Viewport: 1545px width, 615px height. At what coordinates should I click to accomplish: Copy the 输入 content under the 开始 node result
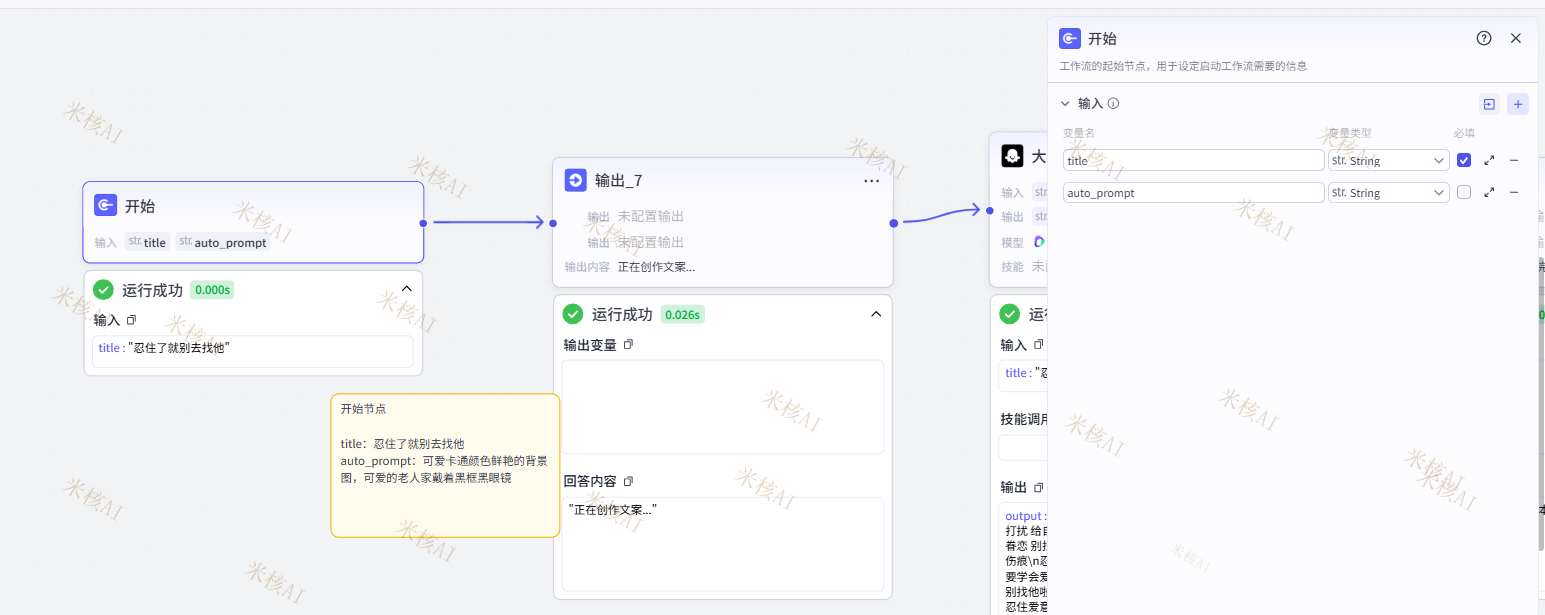[x=131, y=320]
